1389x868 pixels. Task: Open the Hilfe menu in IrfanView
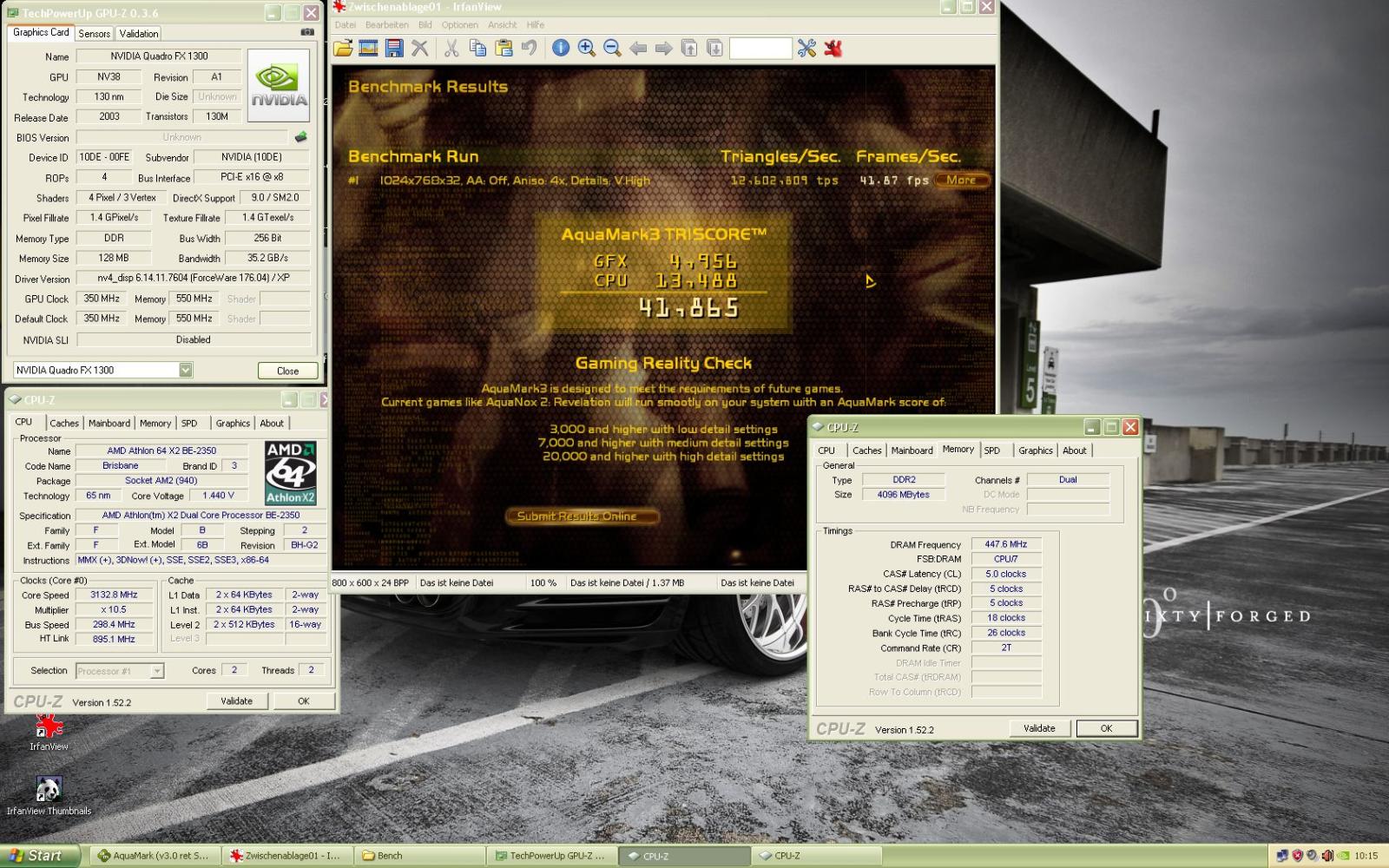[536, 25]
